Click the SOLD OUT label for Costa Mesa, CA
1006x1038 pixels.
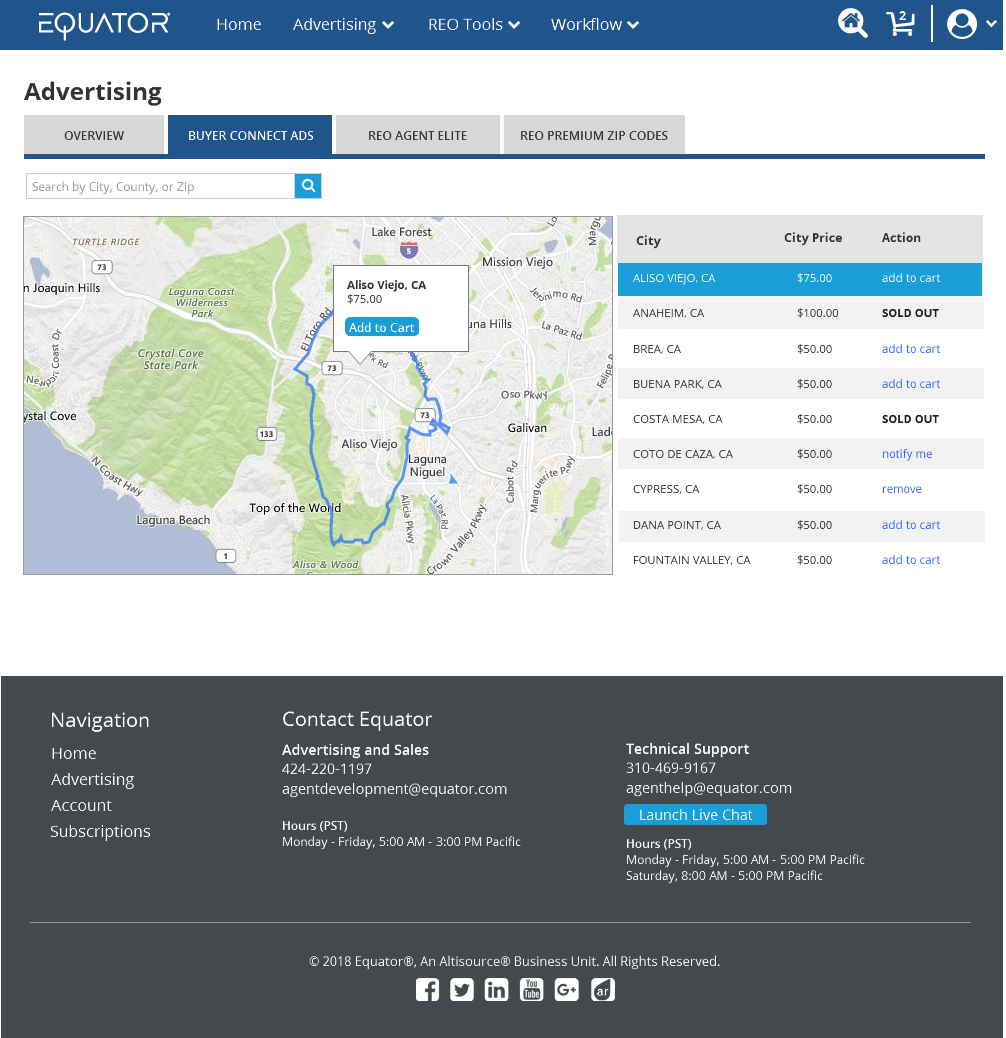(x=910, y=419)
